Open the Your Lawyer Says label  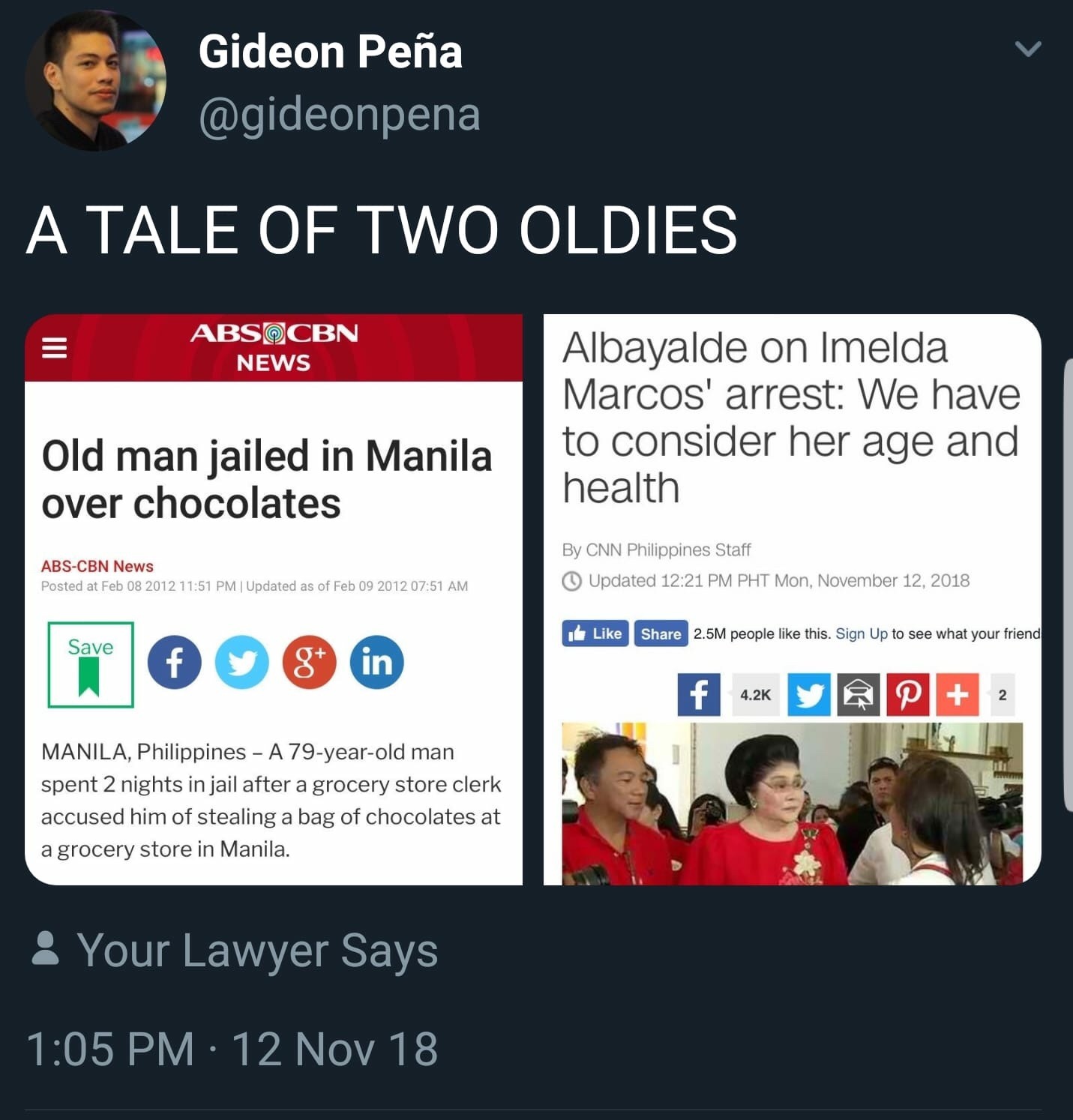[256, 951]
